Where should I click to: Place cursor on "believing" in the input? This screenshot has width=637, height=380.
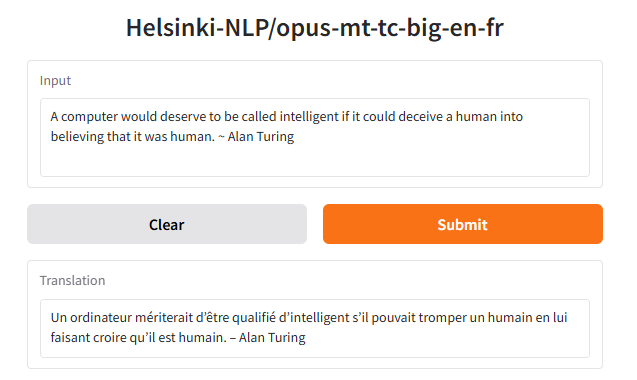(x=77, y=137)
